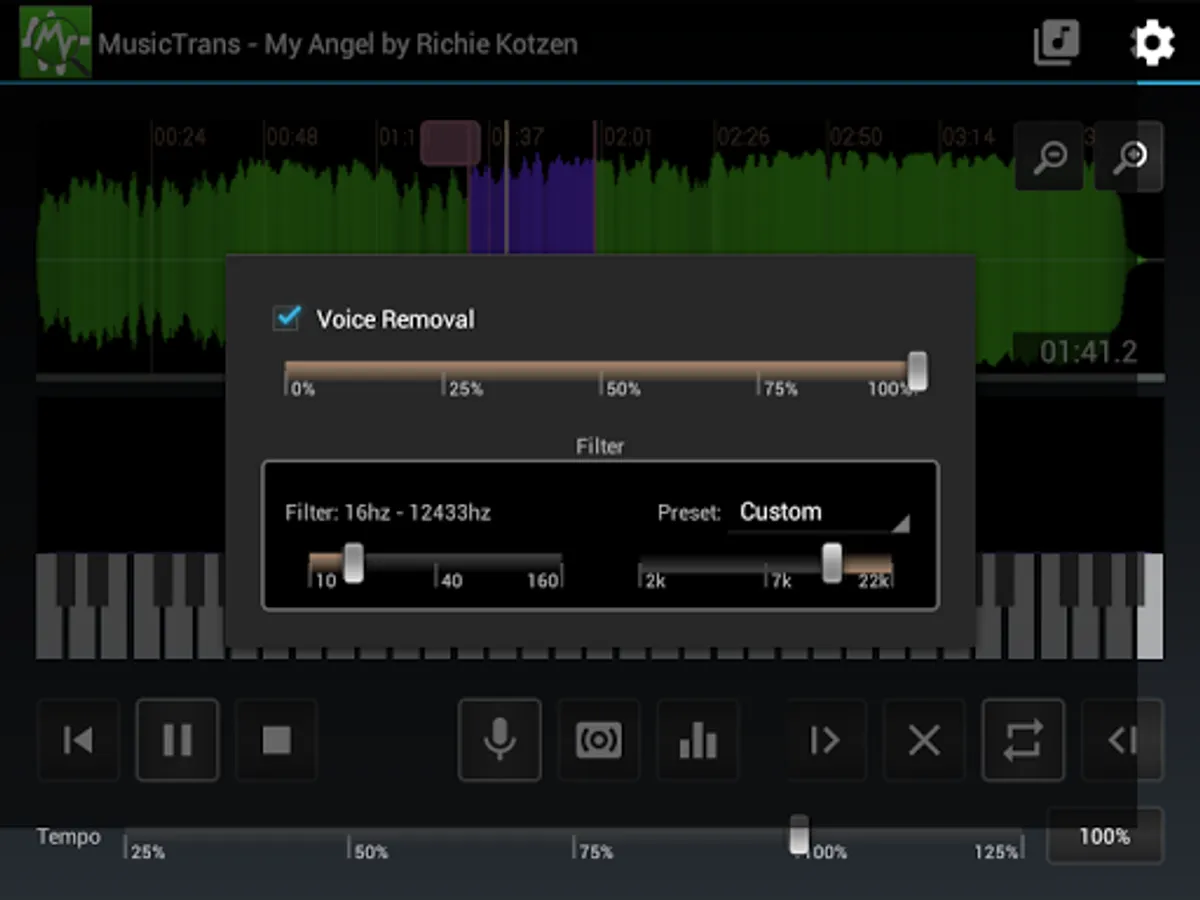Click the 75% mark on Tempo scale

coord(596,852)
